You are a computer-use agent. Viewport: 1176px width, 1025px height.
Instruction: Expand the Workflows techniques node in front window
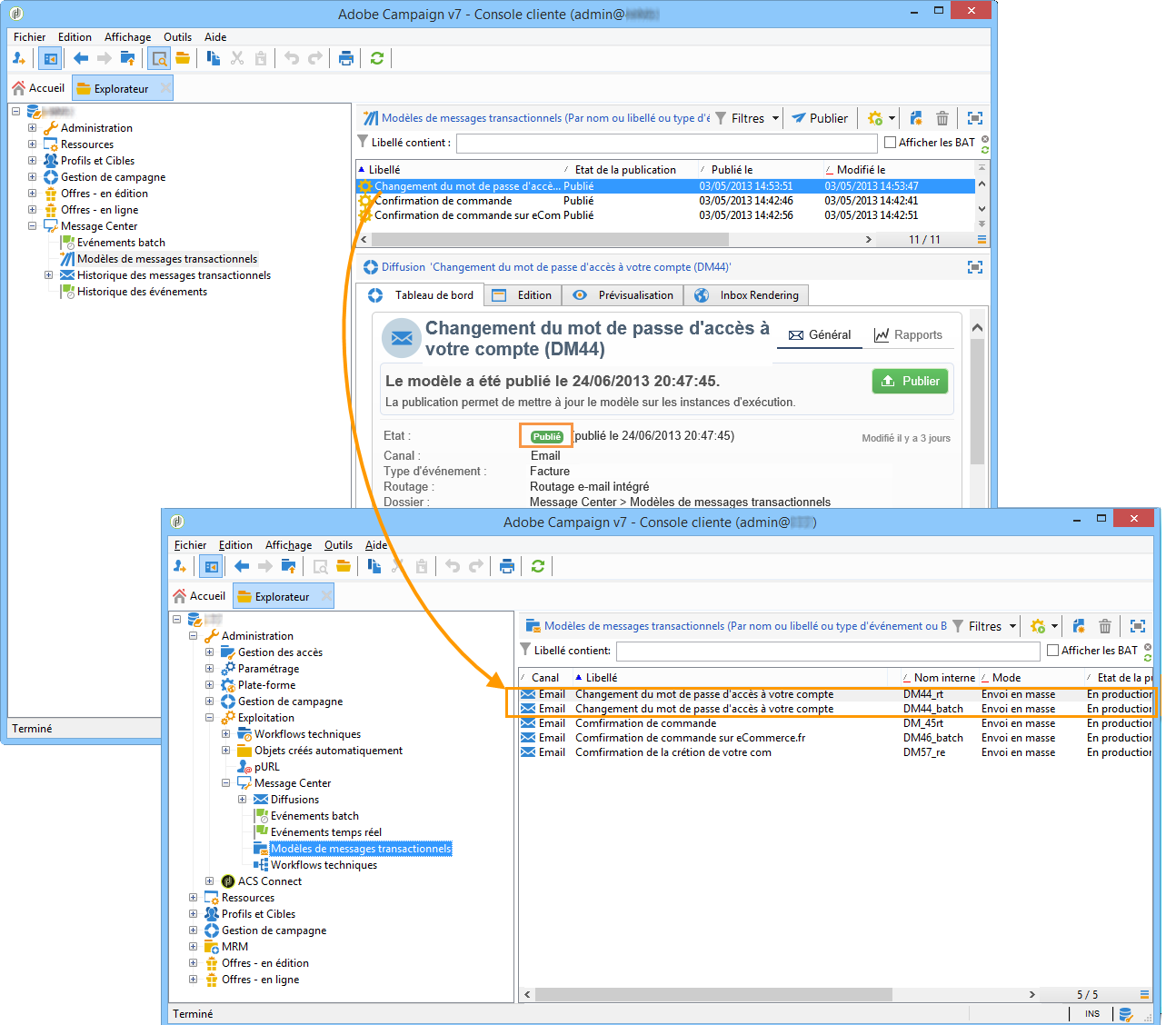[226, 734]
